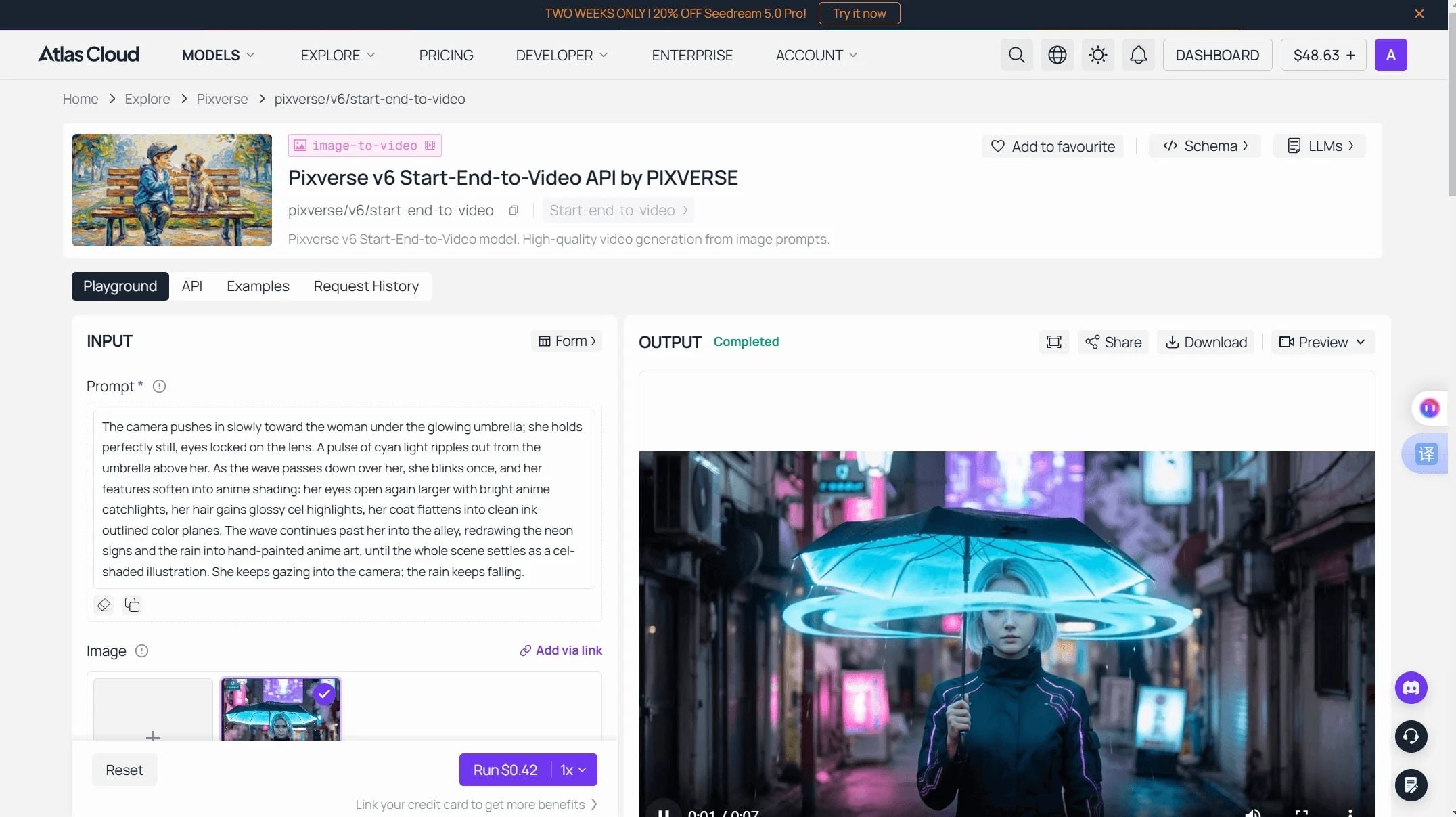Go to Home breadcrumb

81,99
